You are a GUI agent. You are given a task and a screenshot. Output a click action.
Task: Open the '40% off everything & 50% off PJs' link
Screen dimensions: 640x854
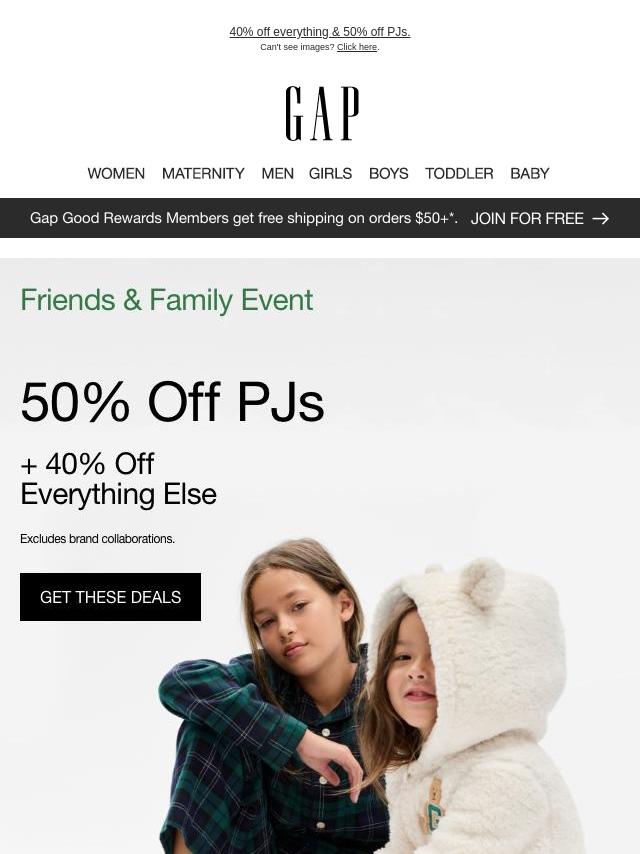coord(320,32)
